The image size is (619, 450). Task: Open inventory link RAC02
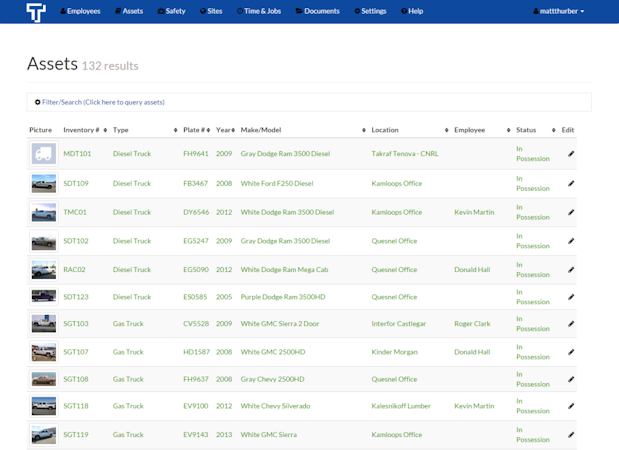click(74, 270)
